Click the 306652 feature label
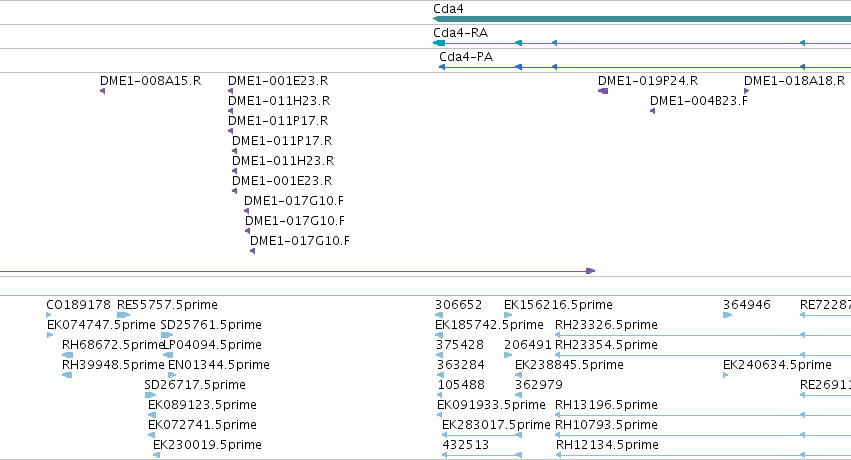The height and width of the screenshot is (460, 851). coord(459,305)
